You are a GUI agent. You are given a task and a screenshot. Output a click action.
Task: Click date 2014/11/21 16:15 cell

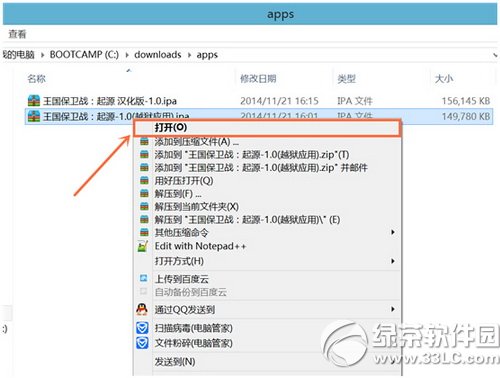click(x=279, y=101)
